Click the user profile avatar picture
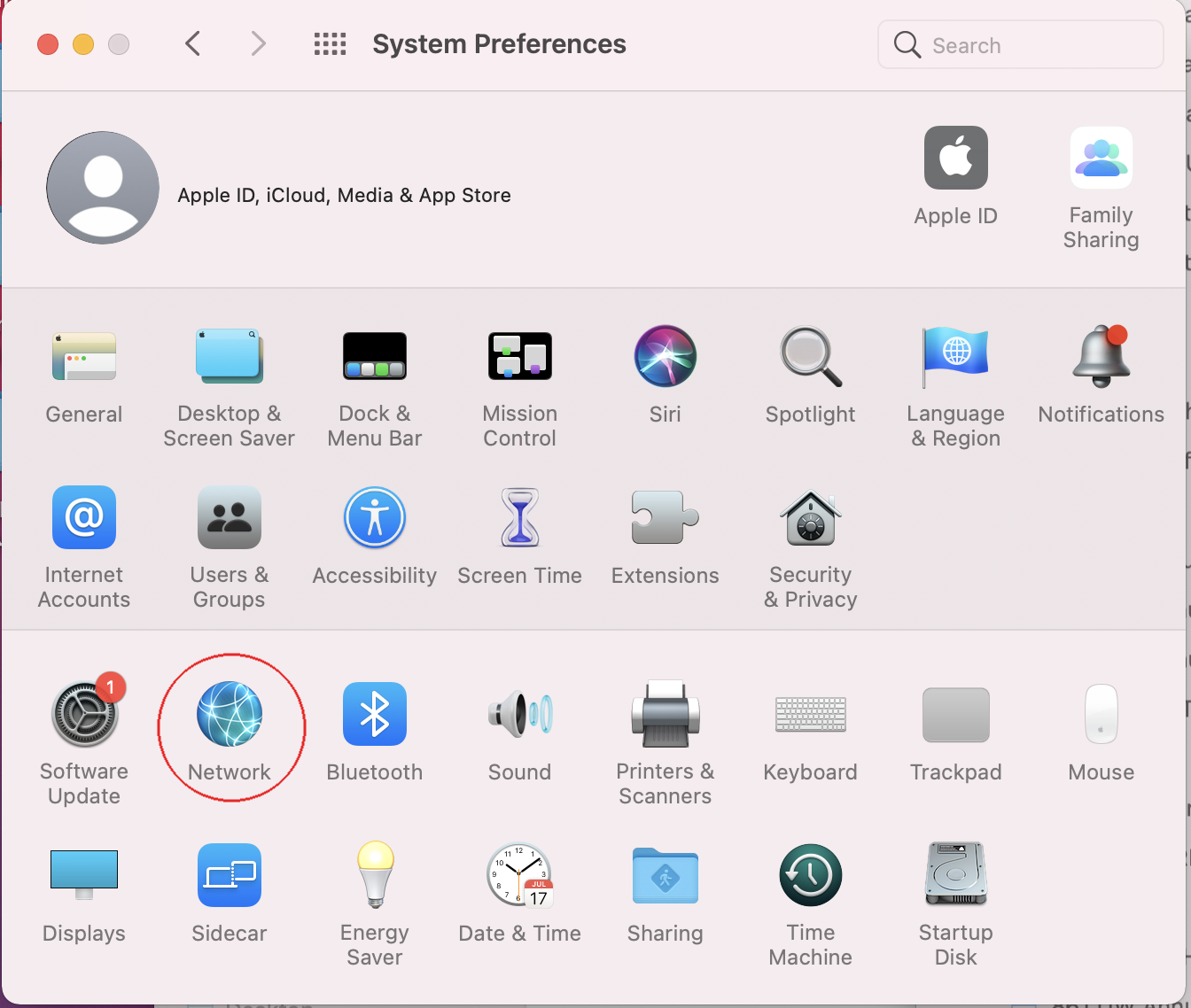The width and height of the screenshot is (1191, 1008). [x=103, y=188]
